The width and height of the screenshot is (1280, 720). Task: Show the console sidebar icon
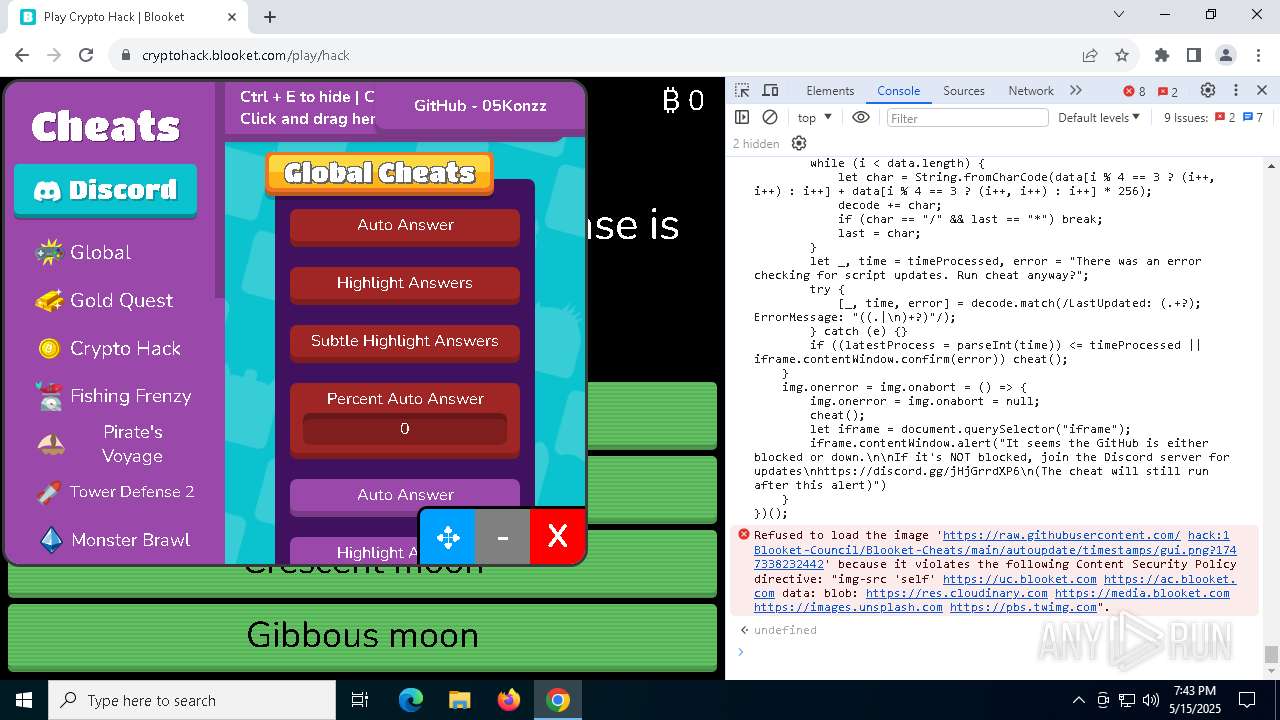(742, 117)
